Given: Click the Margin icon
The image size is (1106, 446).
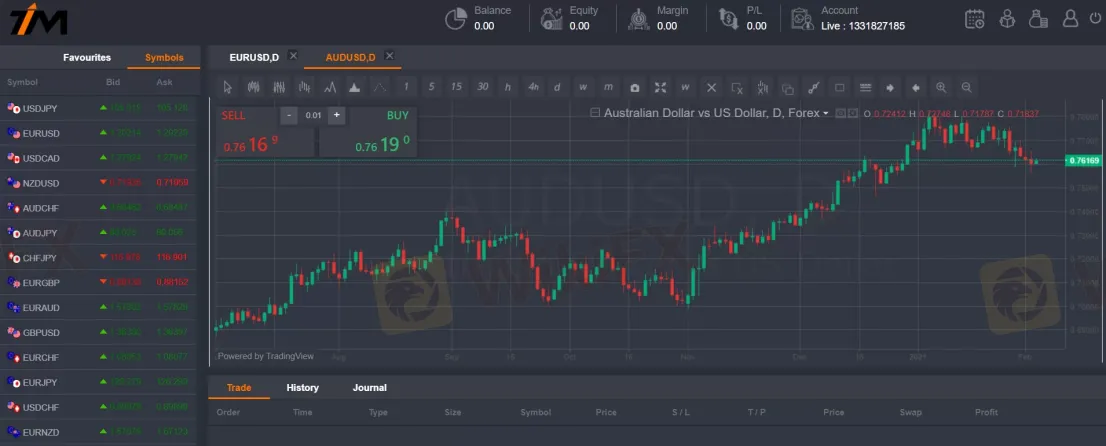Looking at the screenshot, I should coord(640,18).
